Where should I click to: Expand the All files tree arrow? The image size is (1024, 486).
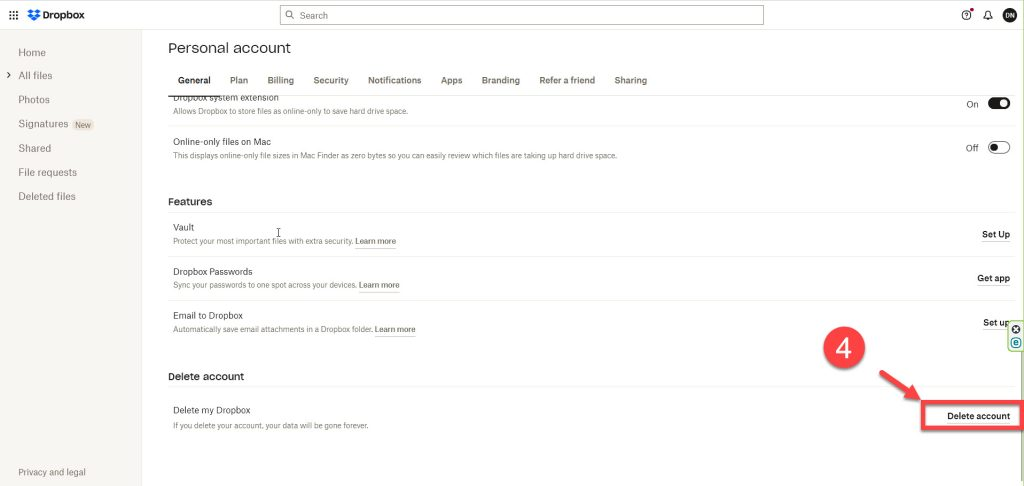click(8, 75)
